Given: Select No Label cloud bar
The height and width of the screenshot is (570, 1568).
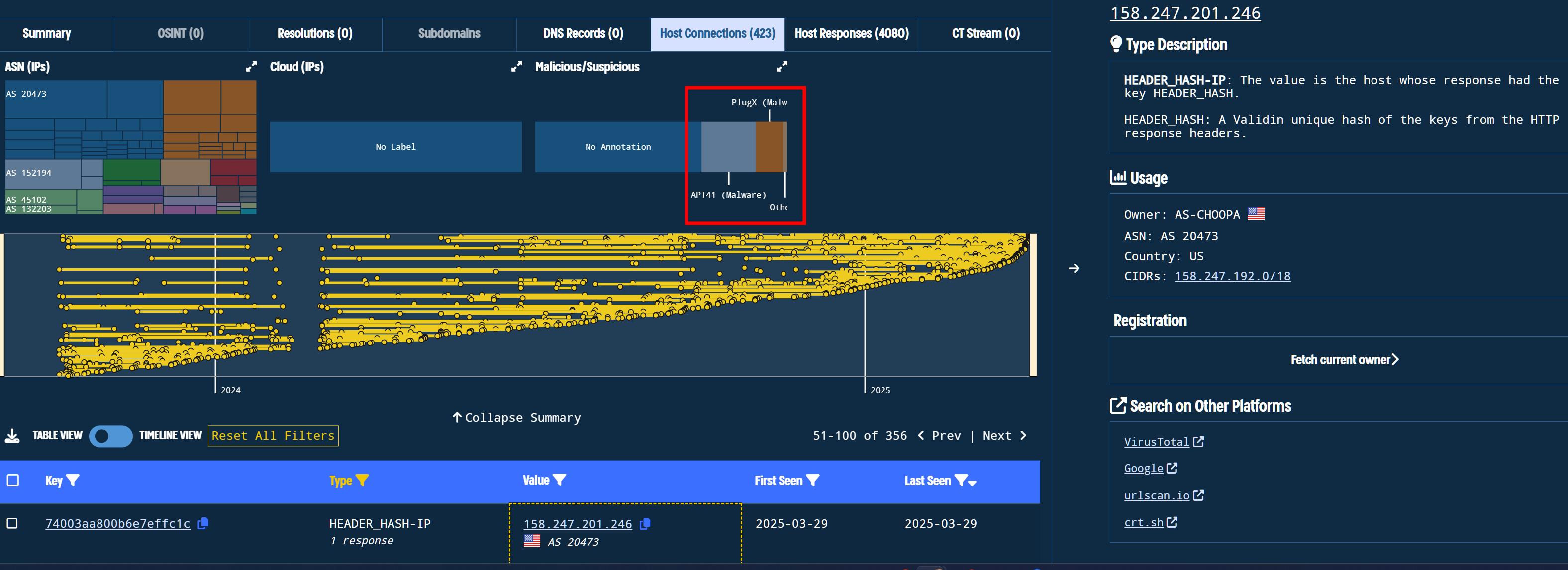Looking at the screenshot, I should click(395, 147).
